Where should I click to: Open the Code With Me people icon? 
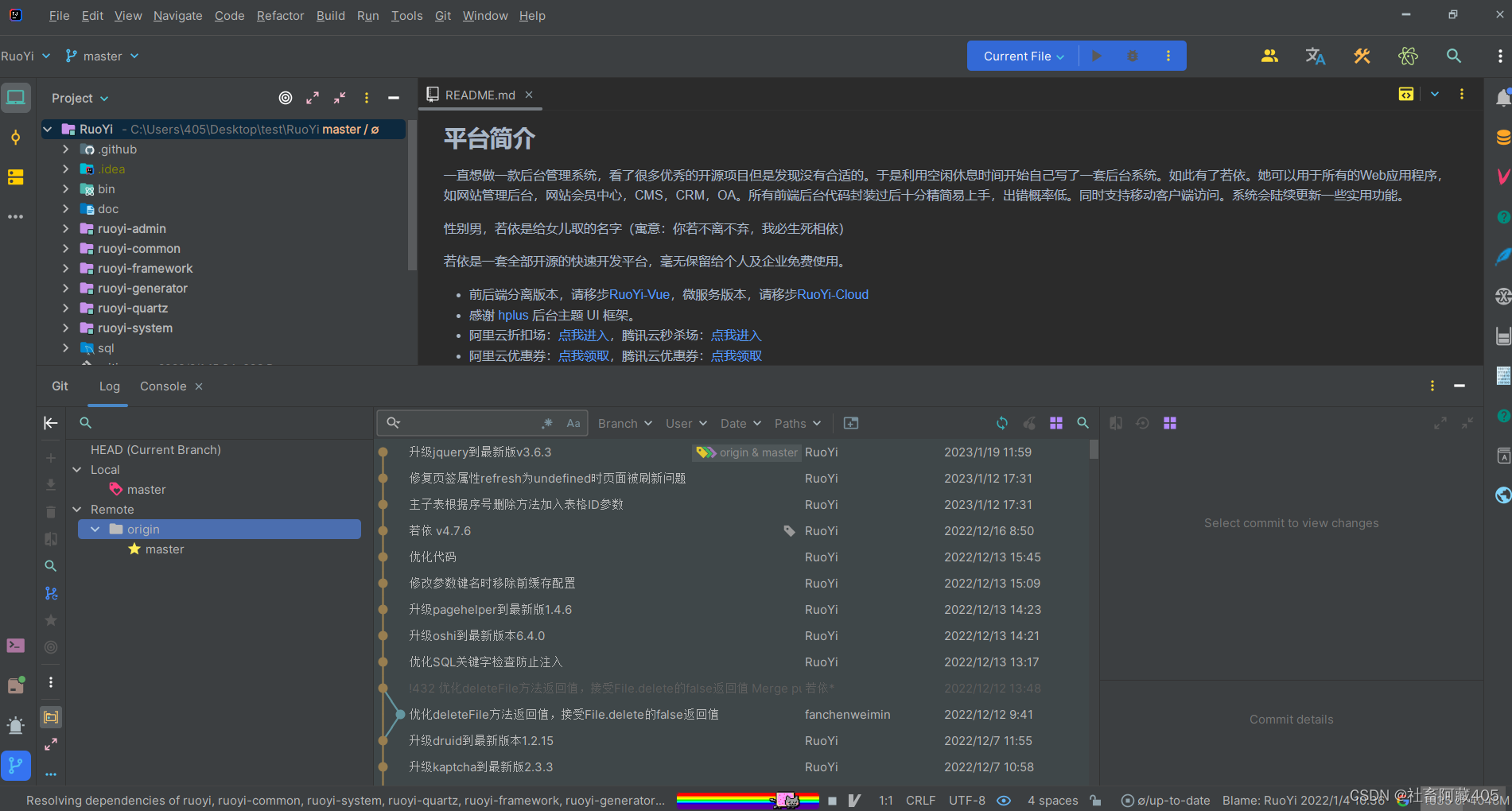click(x=1269, y=56)
